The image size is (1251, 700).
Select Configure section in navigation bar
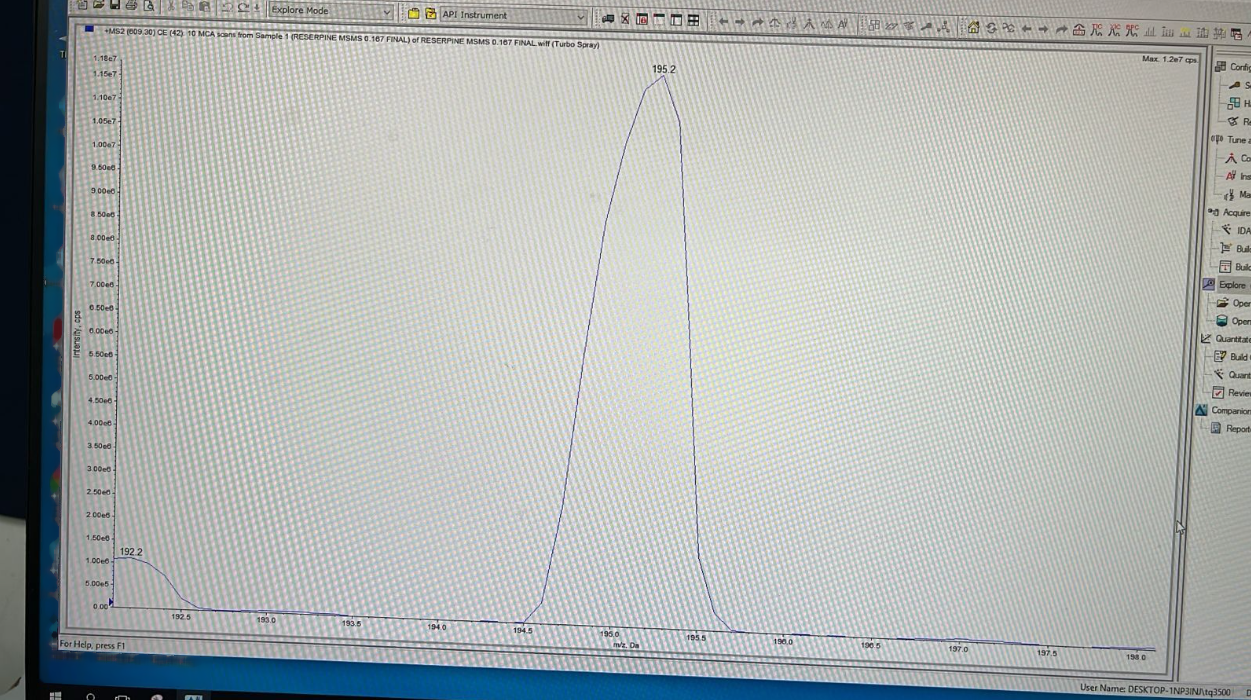[x=1231, y=67]
